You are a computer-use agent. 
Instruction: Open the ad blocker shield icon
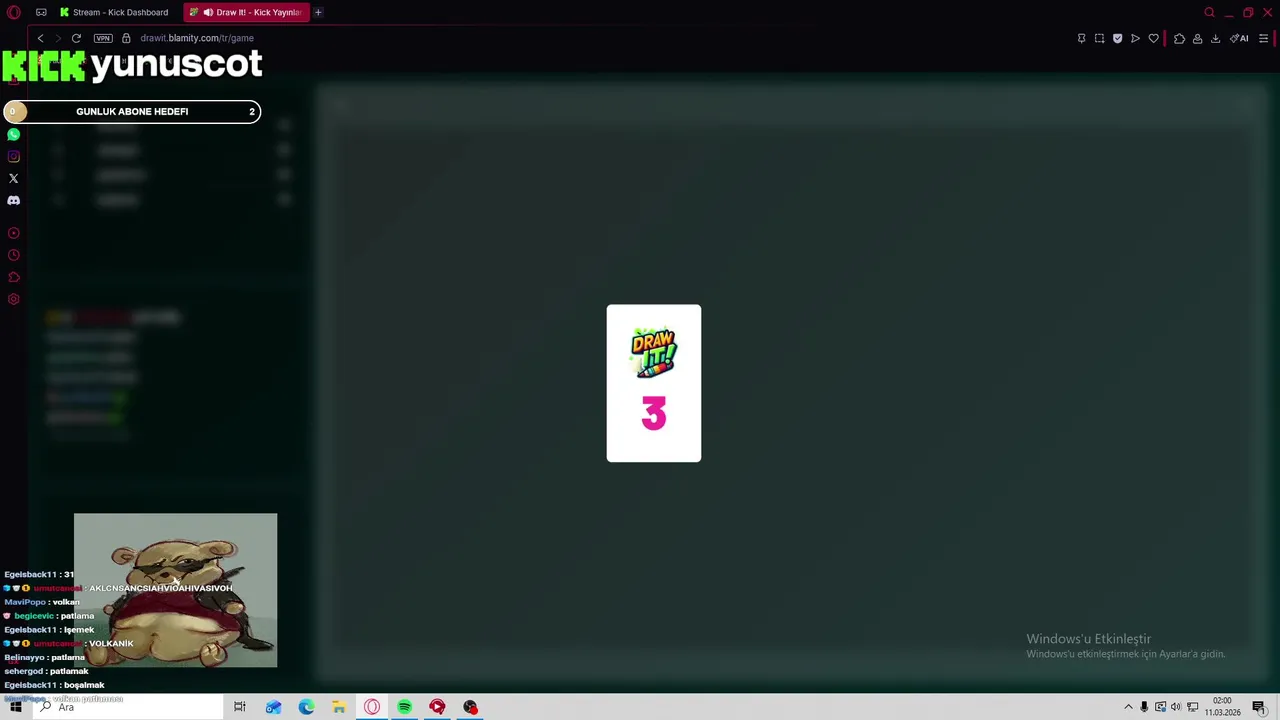1117,38
